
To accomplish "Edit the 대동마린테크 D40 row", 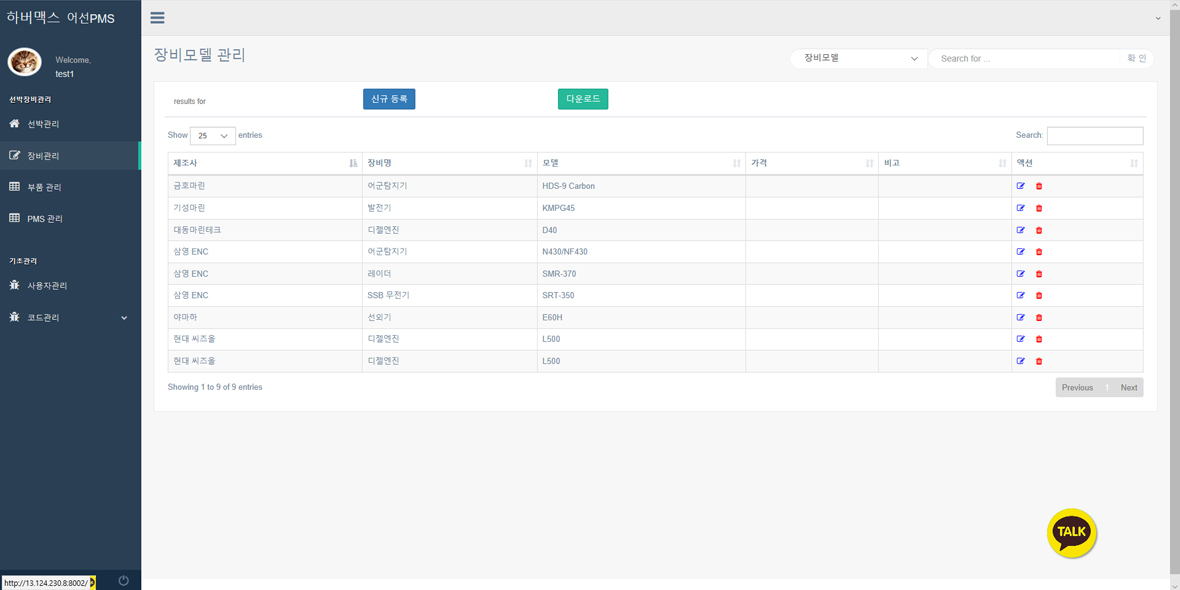I will pyautogui.click(x=1021, y=230).
